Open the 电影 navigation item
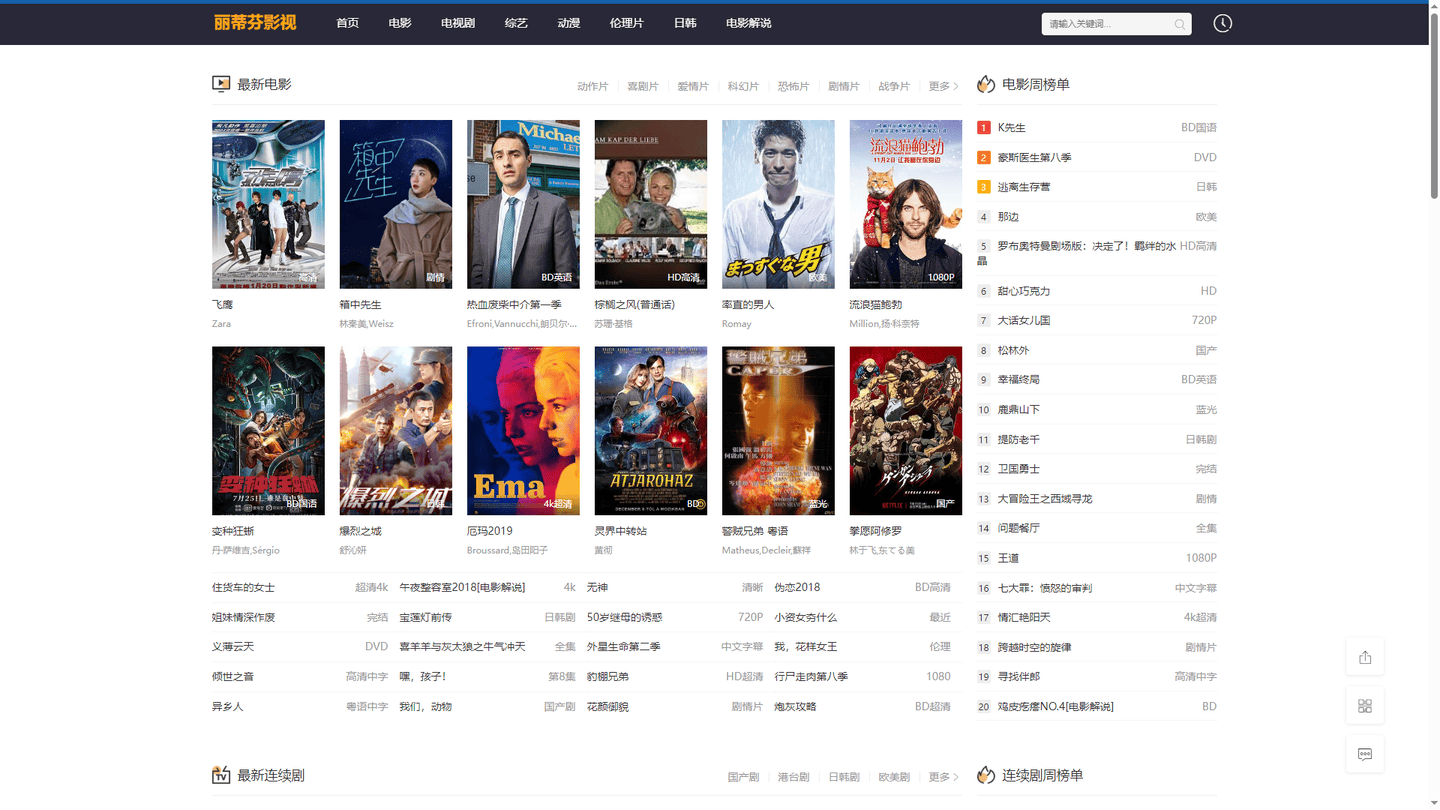 [x=400, y=23]
